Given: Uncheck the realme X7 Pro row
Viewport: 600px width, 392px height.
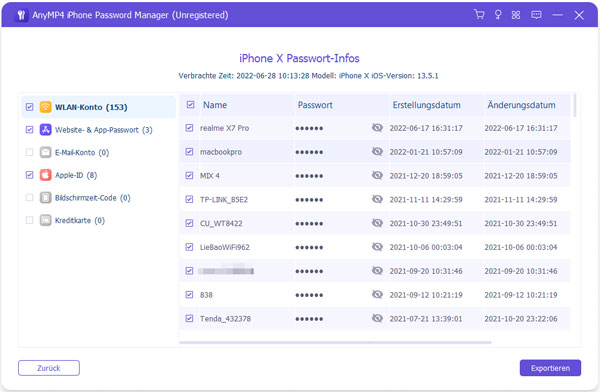Looking at the screenshot, I should click(189, 128).
